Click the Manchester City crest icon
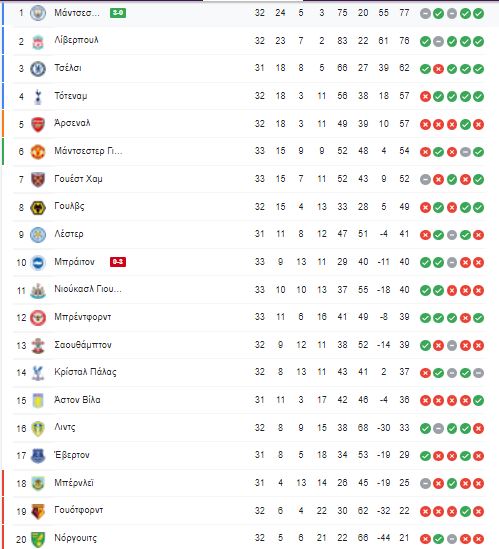 pyautogui.click(x=37, y=13)
